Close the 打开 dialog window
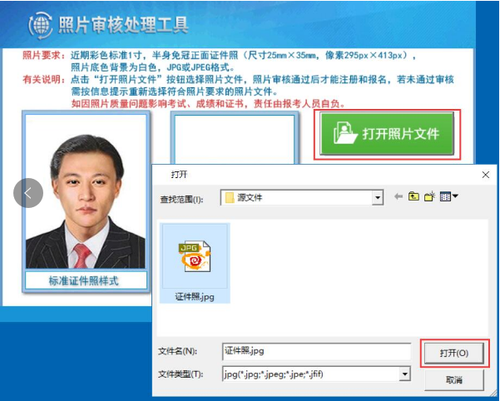500x401 pixels. (x=486, y=175)
